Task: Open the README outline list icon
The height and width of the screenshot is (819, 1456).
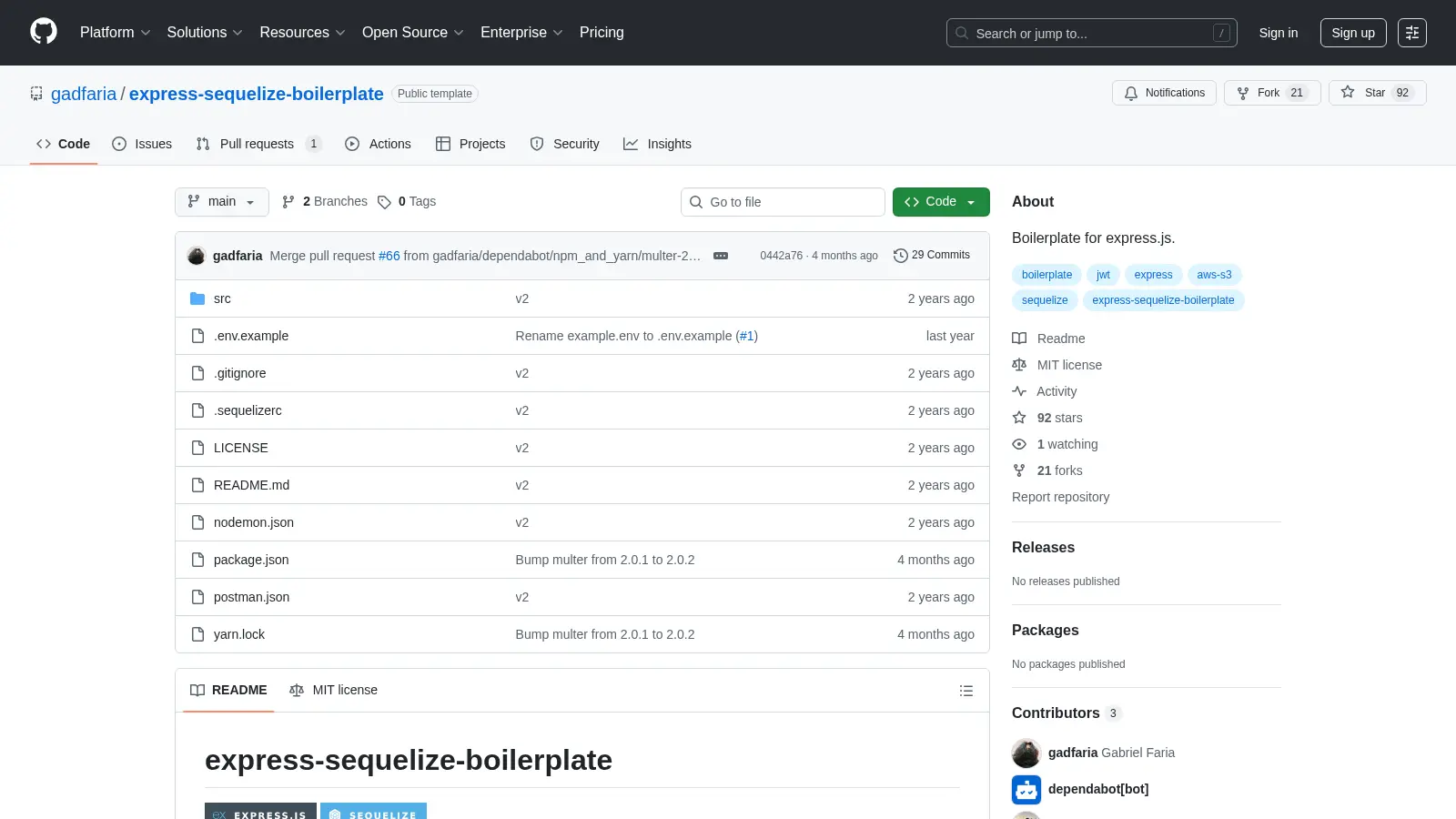Action: (966, 691)
